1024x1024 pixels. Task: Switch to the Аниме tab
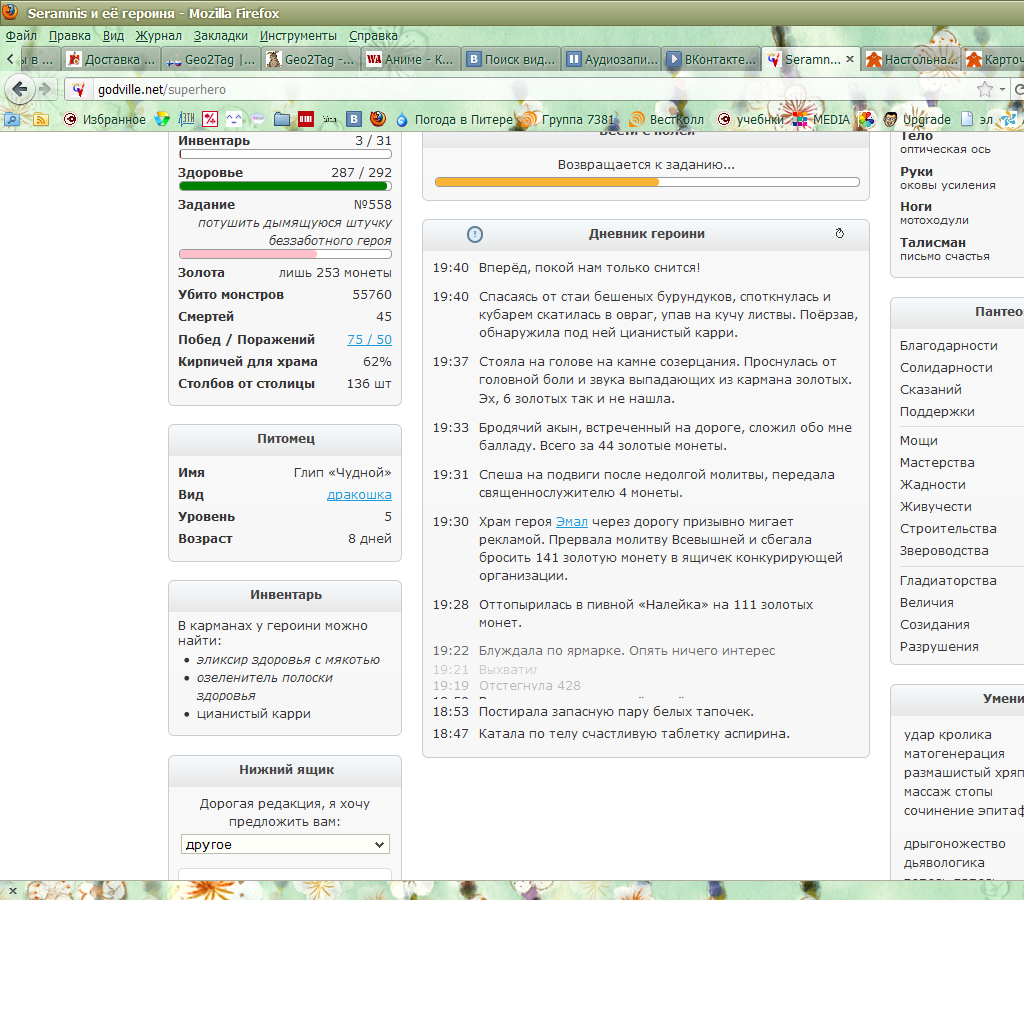(x=411, y=59)
